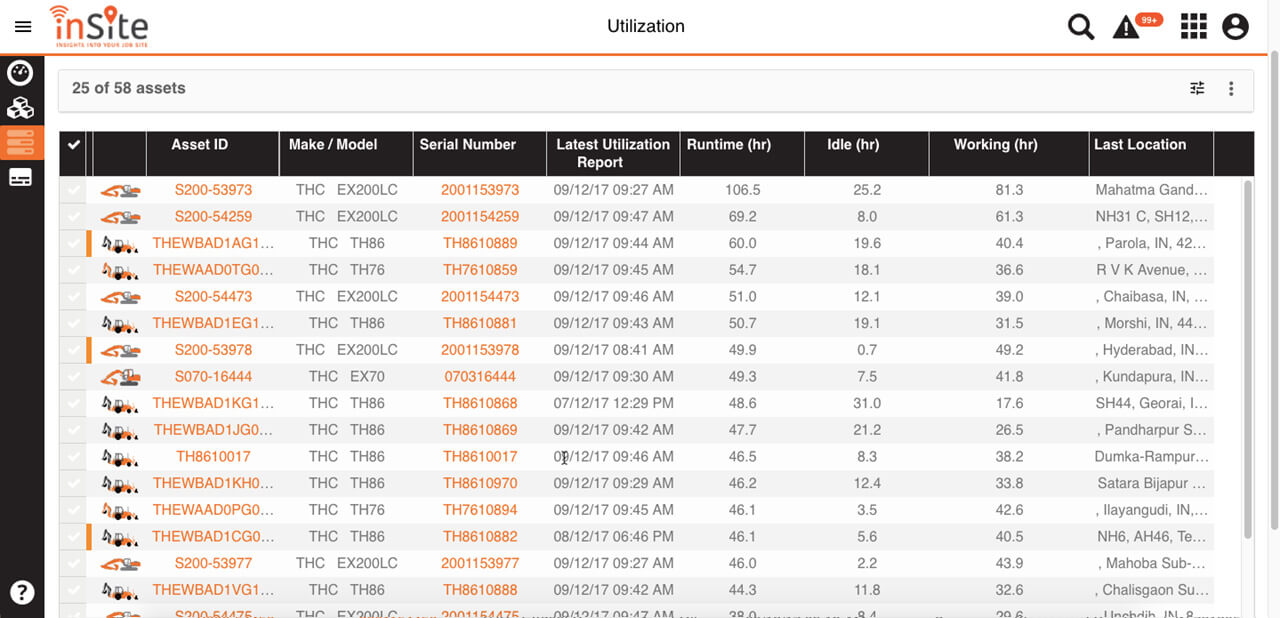Open the help question mark icon
Screen dimensions: 1280x618
pos(22,592)
